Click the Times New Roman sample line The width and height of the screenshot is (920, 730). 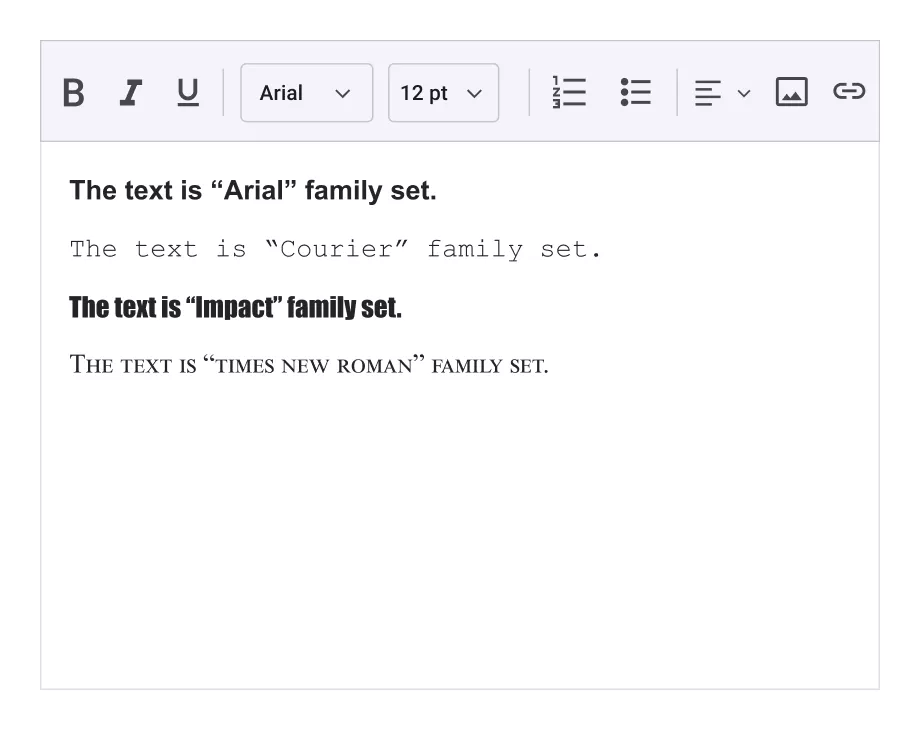coord(309,364)
